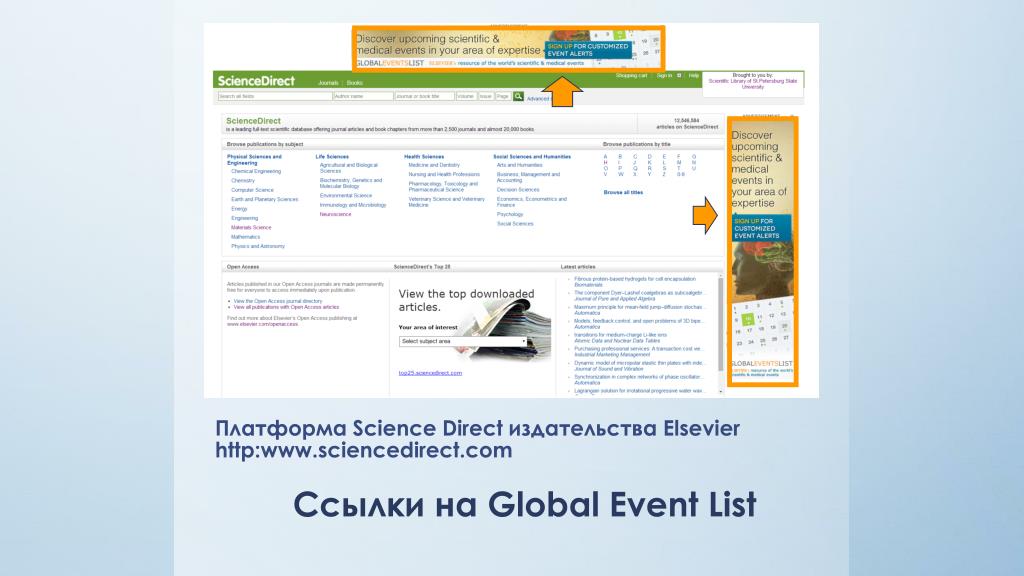Open the Help link in header
This screenshot has height=576, width=1024.
(694, 76)
